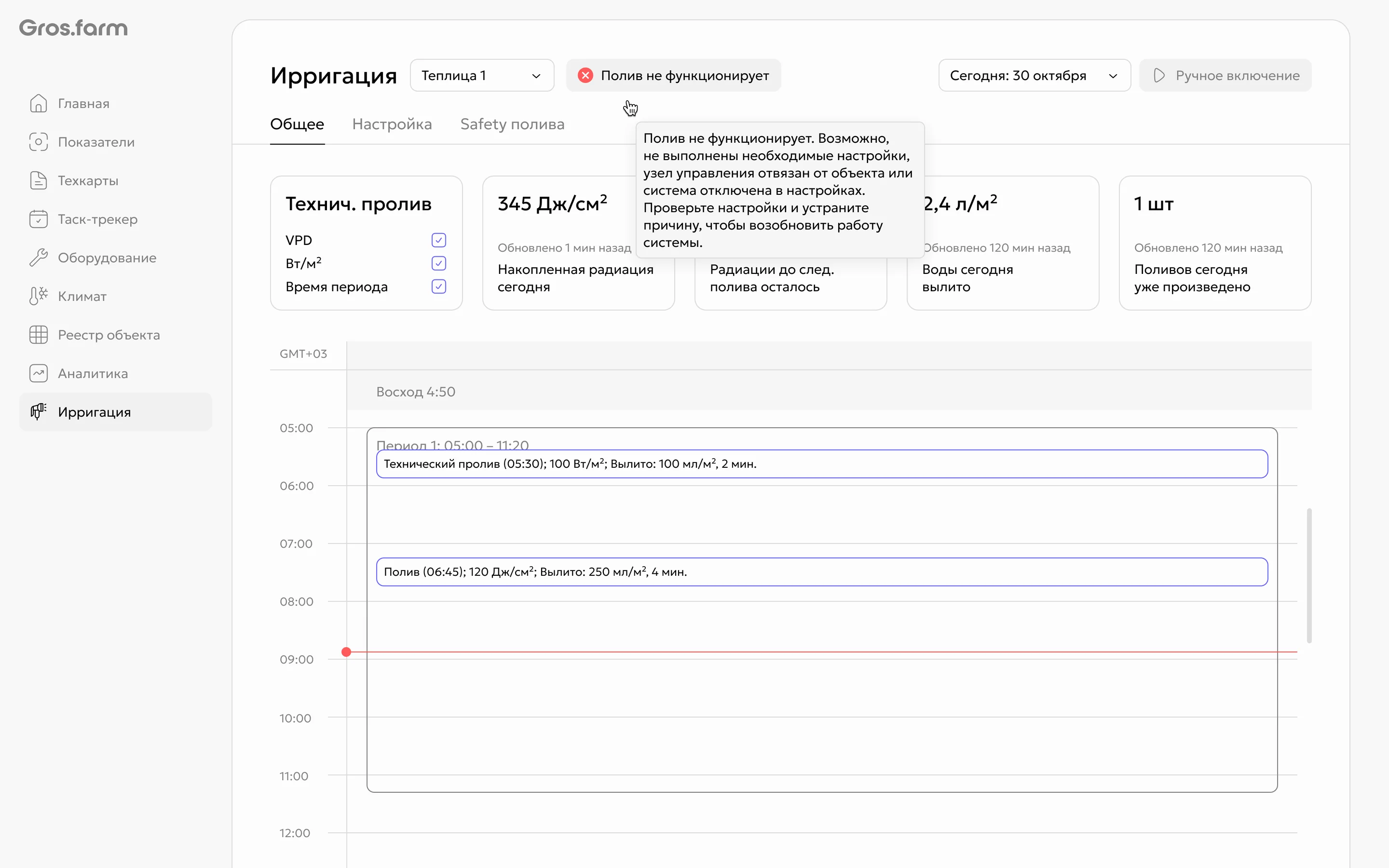Viewport: 1389px width, 868px height.
Task: Open Климат in the sidebar
Action: coord(115,296)
